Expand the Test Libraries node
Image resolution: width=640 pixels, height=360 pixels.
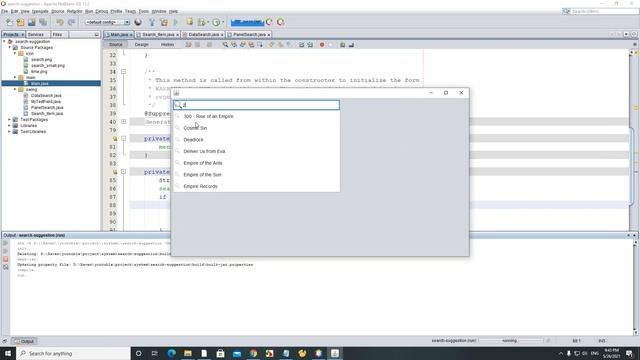point(10,131)
